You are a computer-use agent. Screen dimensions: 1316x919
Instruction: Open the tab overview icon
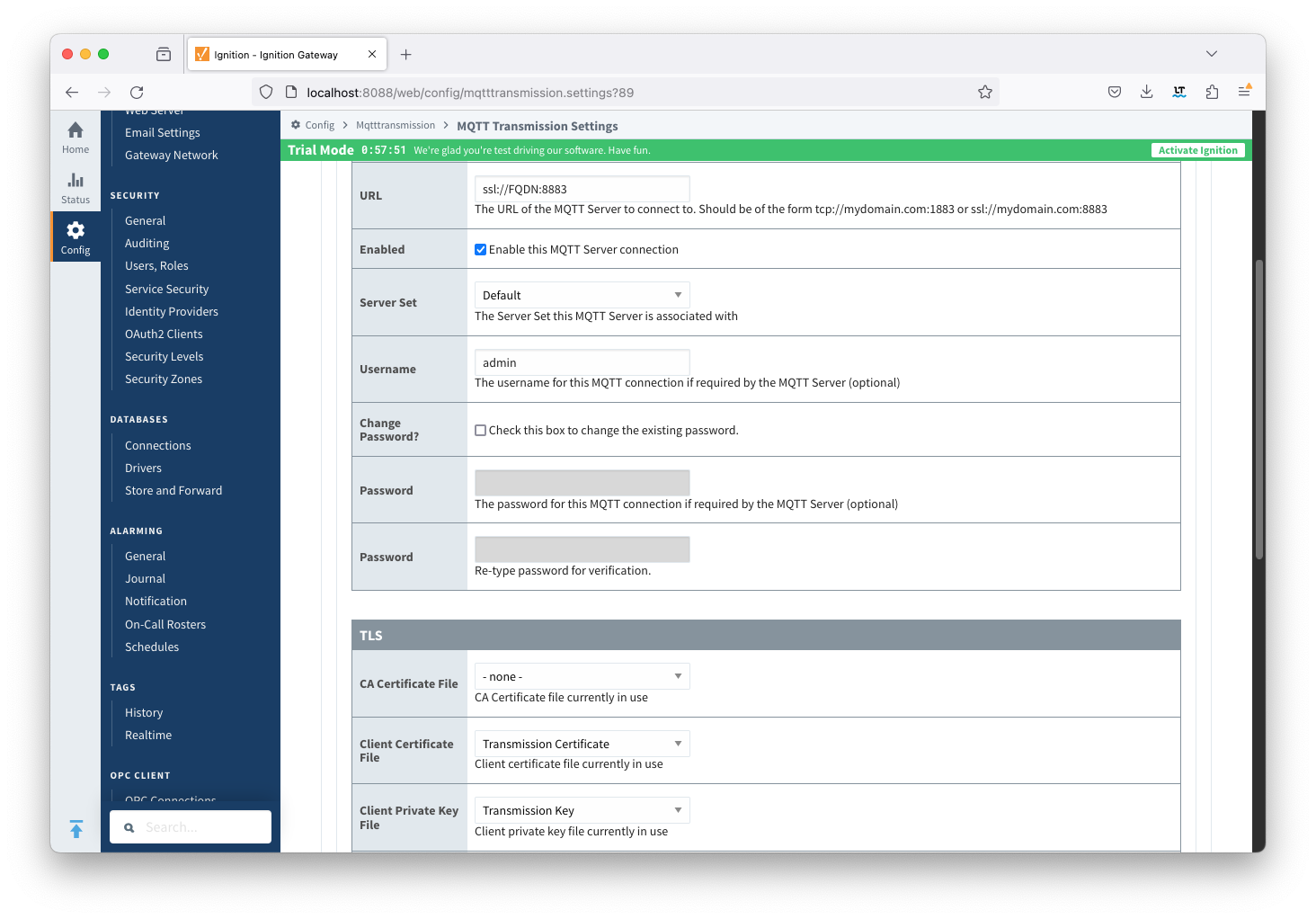(x=164, y=54)
